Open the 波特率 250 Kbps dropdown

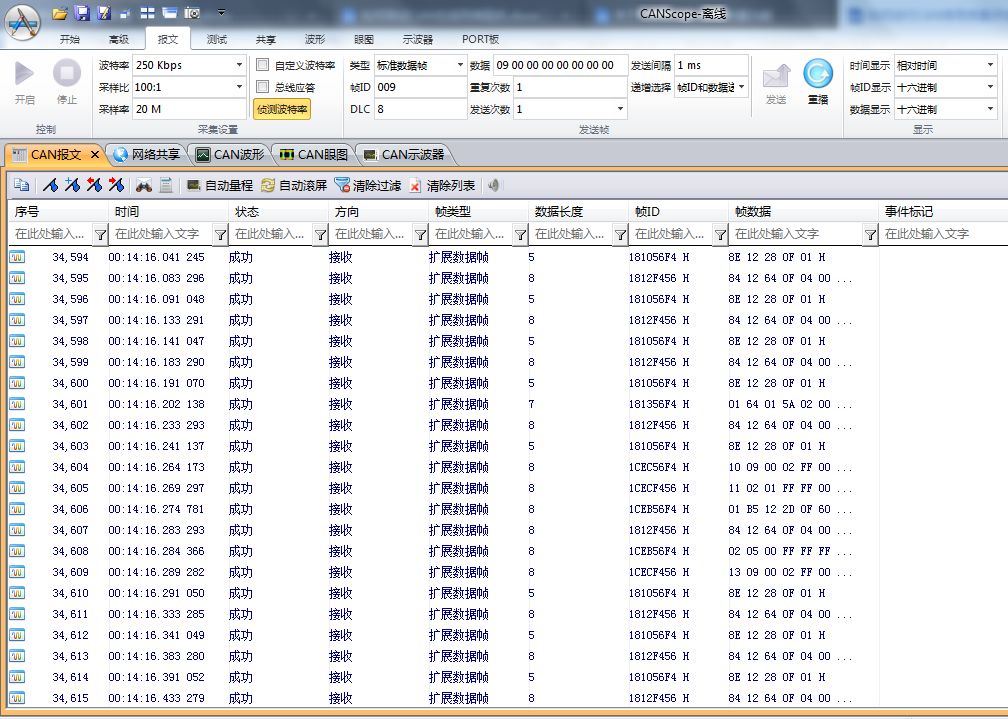point(239,65)
